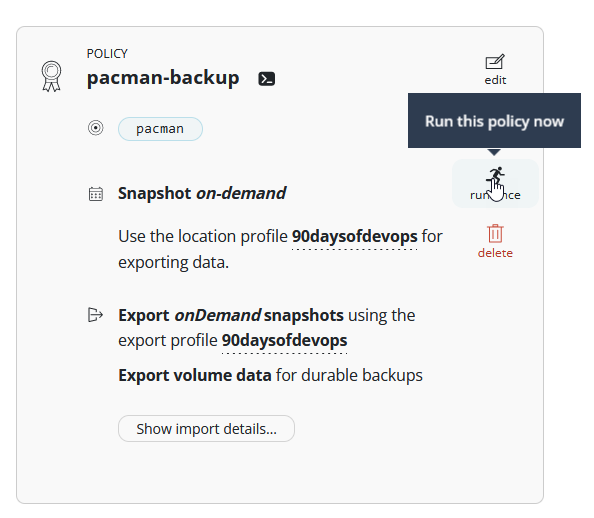Click the target icon next to pacman

pos(96,128)
